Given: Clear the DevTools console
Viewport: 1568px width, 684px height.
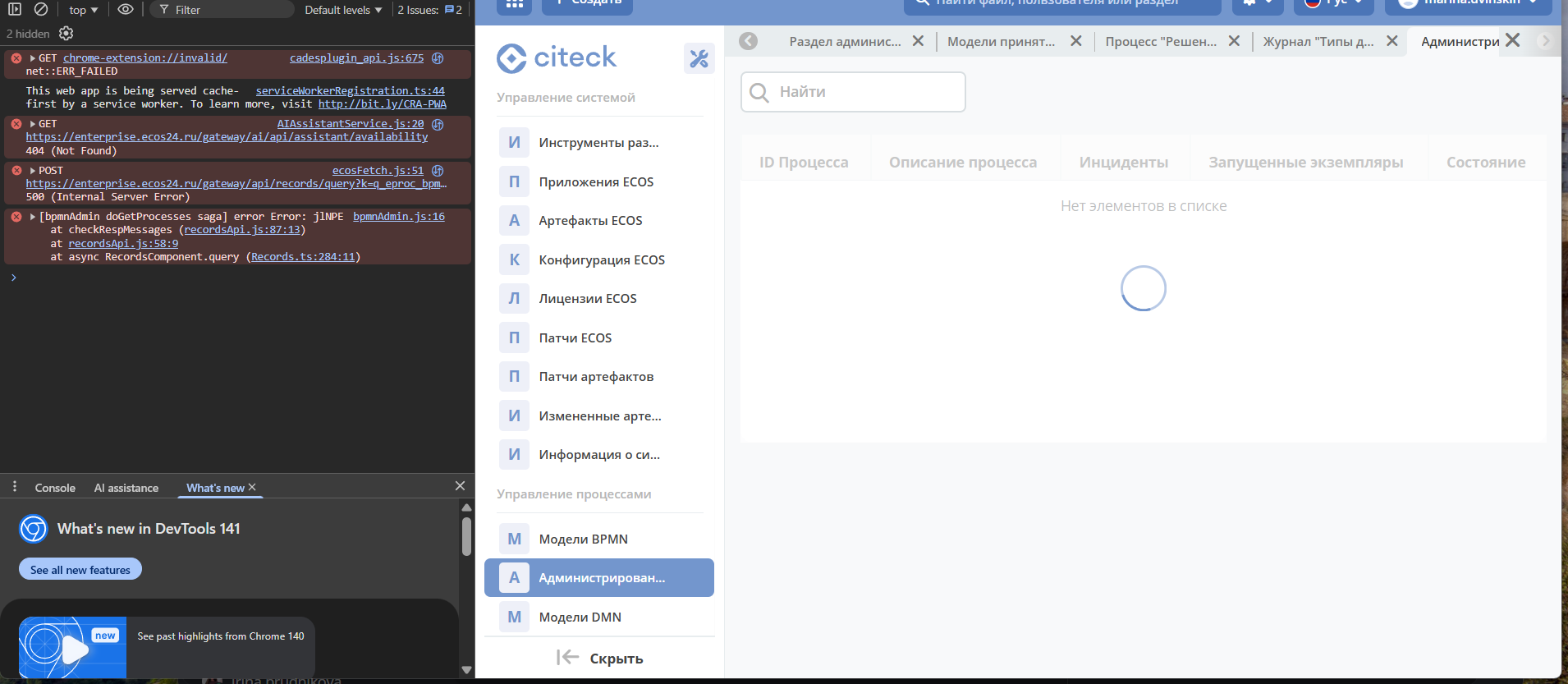Looking at the screenshot, I should tap(40, 10).
